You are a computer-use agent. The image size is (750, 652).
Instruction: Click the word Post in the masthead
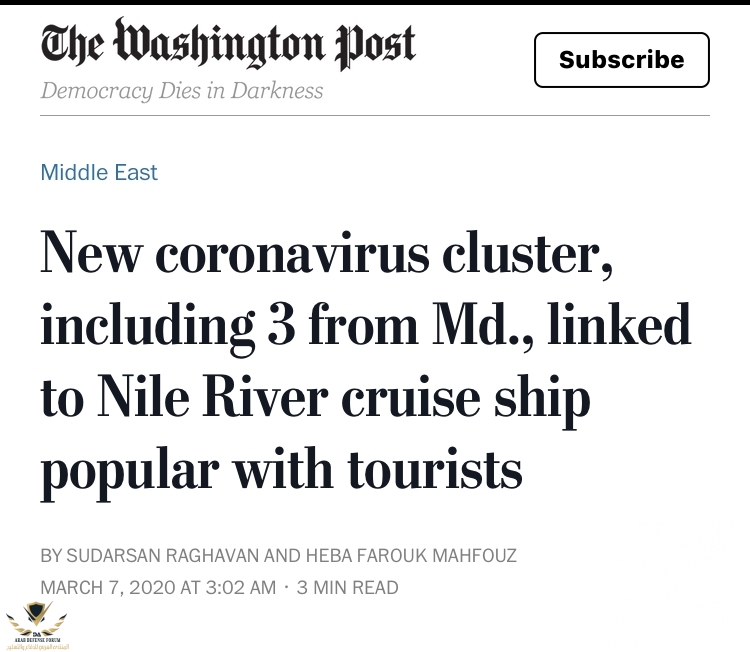(375, 45)
